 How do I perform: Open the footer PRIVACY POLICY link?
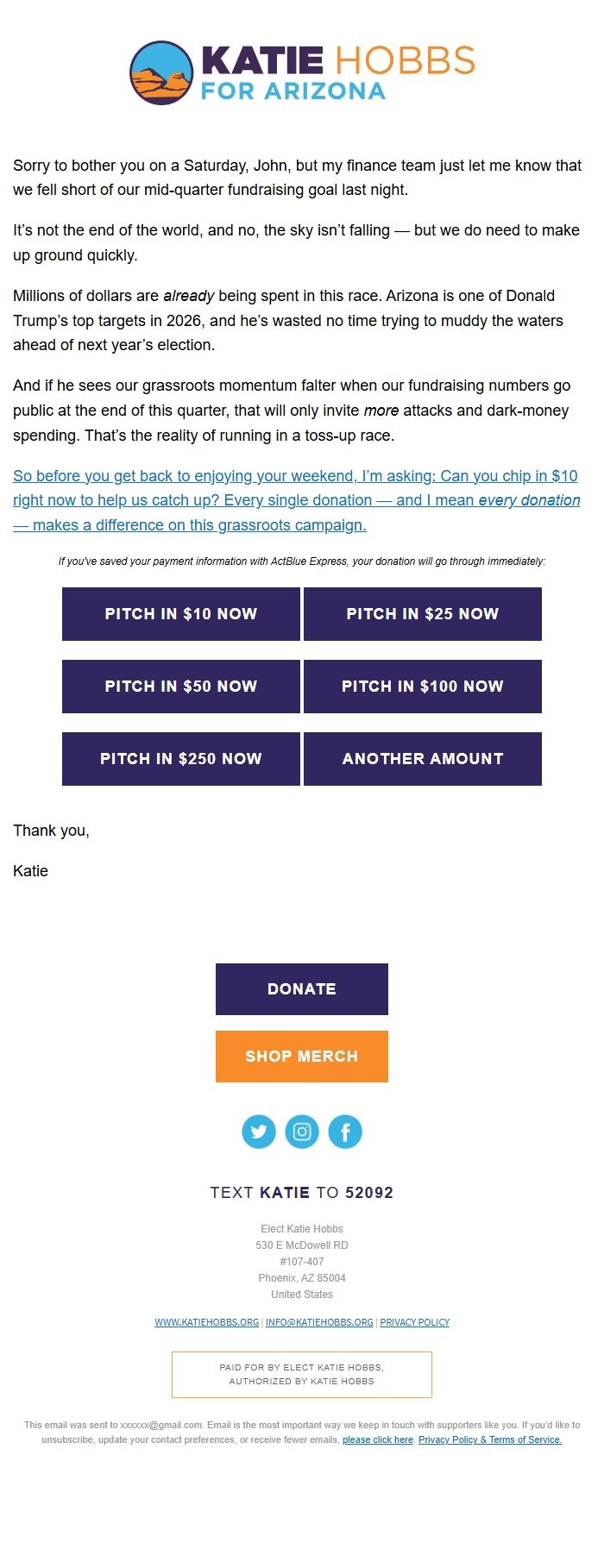(x=415, y=1322)
